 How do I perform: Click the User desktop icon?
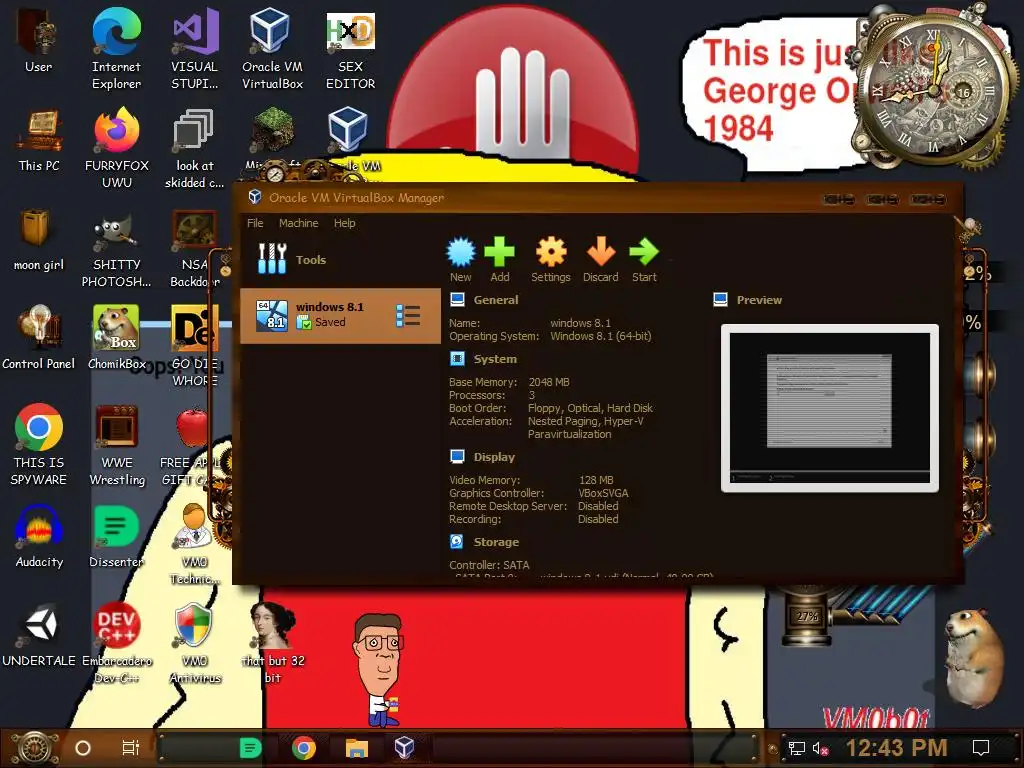point(39,40)
